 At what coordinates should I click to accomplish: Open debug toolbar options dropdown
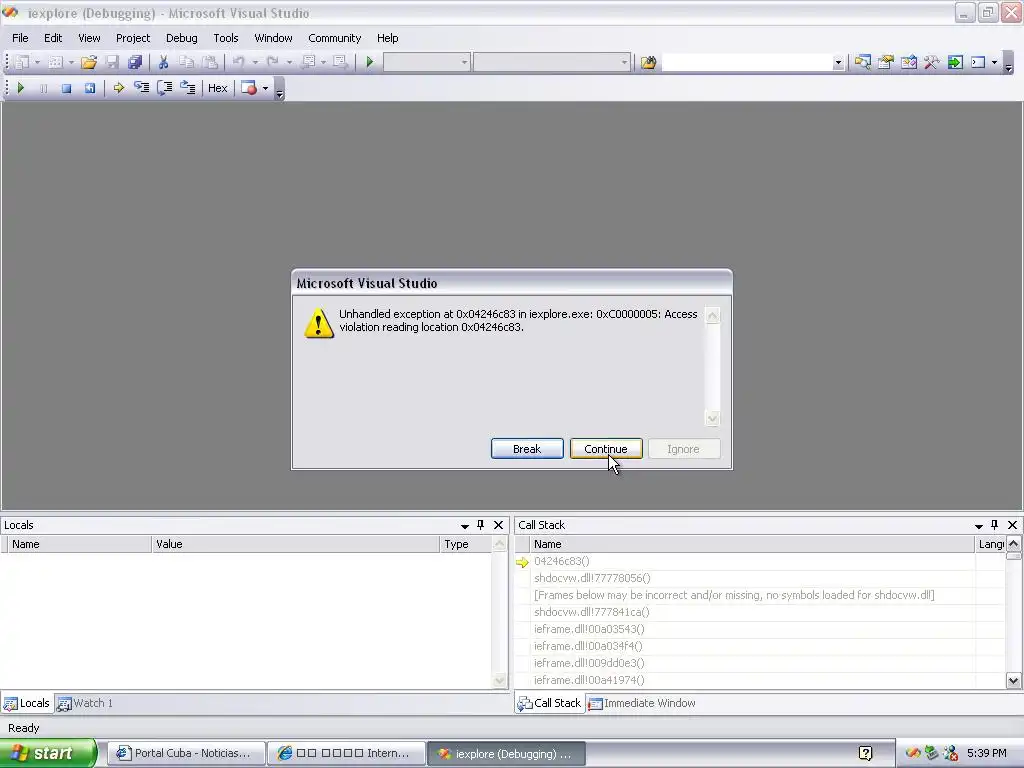pyautogui.click(x=280, y=91)
